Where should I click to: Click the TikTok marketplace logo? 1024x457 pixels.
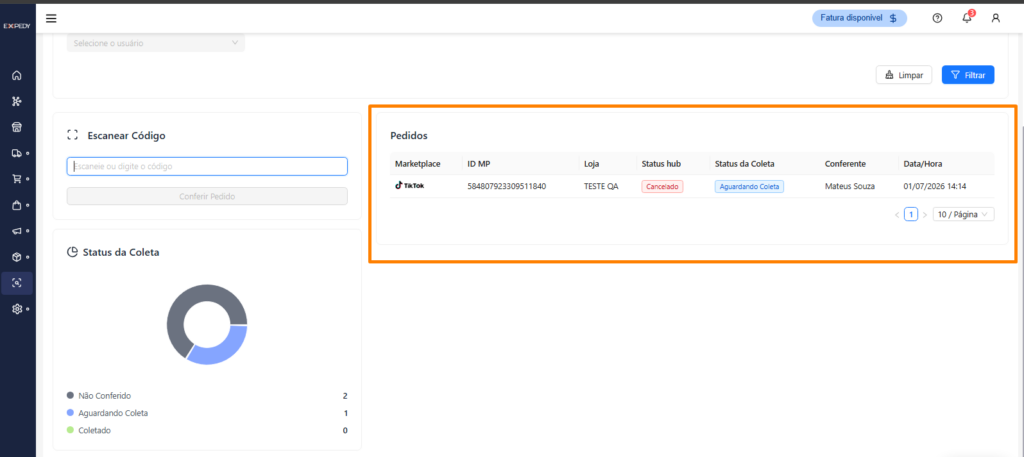click(409, 185)
